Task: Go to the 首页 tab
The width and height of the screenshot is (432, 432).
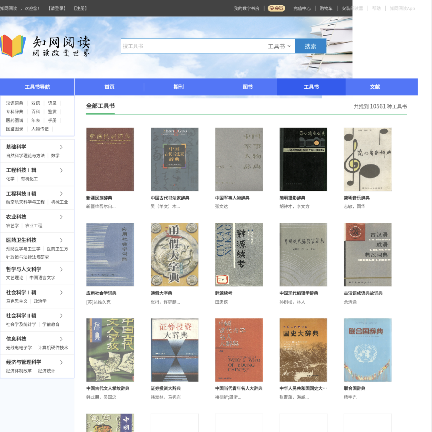Action: click(109, 87)
